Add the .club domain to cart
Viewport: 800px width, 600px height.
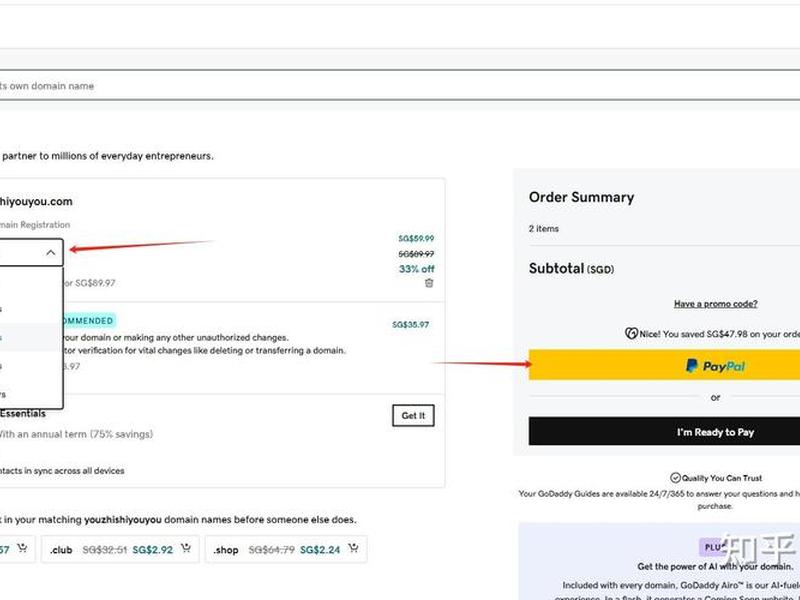click(x=186, y=548)
